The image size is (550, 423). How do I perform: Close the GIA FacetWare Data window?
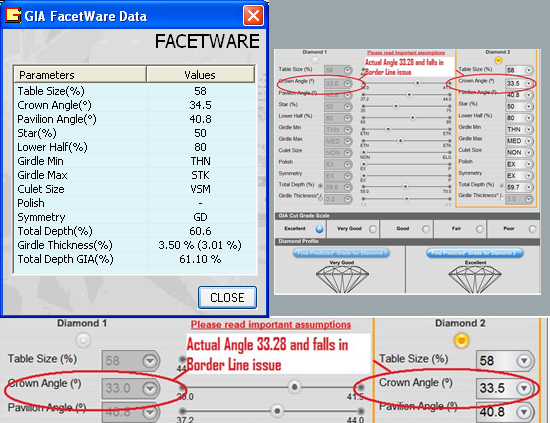[253, 16]
